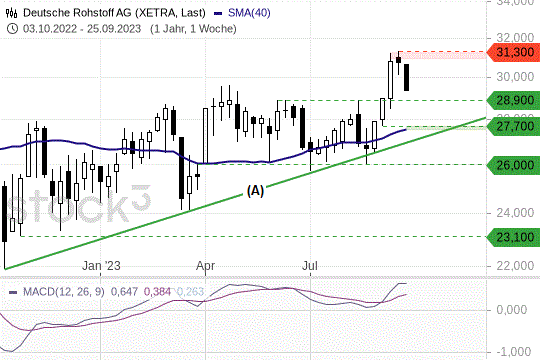The height and width of the screenshot is (360, 540).
Task: Click the red 31,300 price label
Action: pyautogui.click(x=513, y=52)
